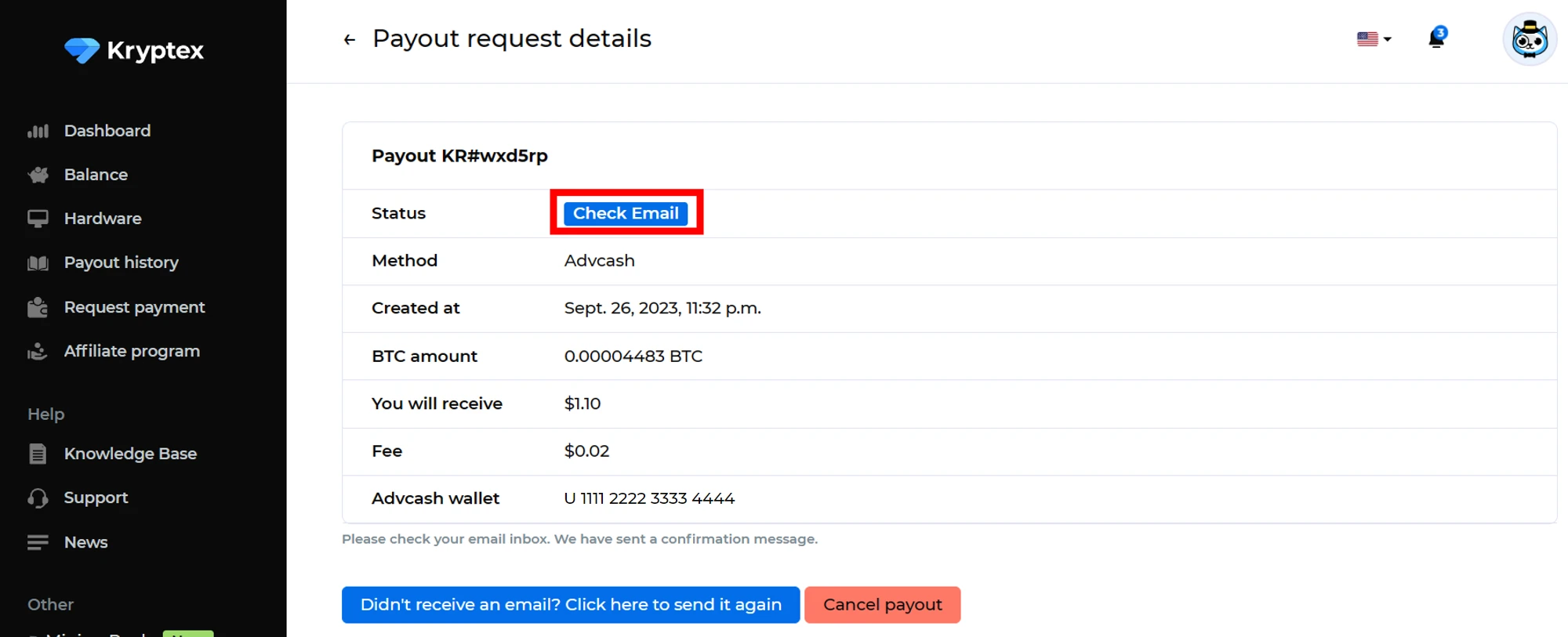This screenshot has width=1568, height=637.
Task: Click the Knowledge Base document icon
Action: tap(38, 454)
